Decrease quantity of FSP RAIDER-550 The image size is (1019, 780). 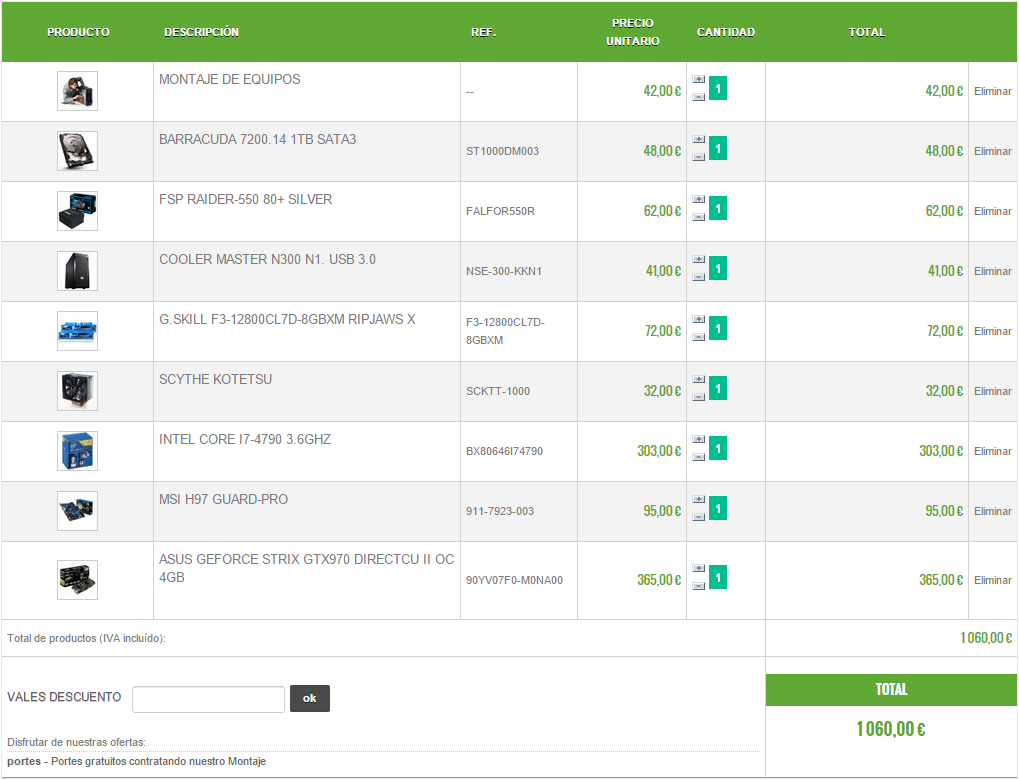[x=699, y=216]
